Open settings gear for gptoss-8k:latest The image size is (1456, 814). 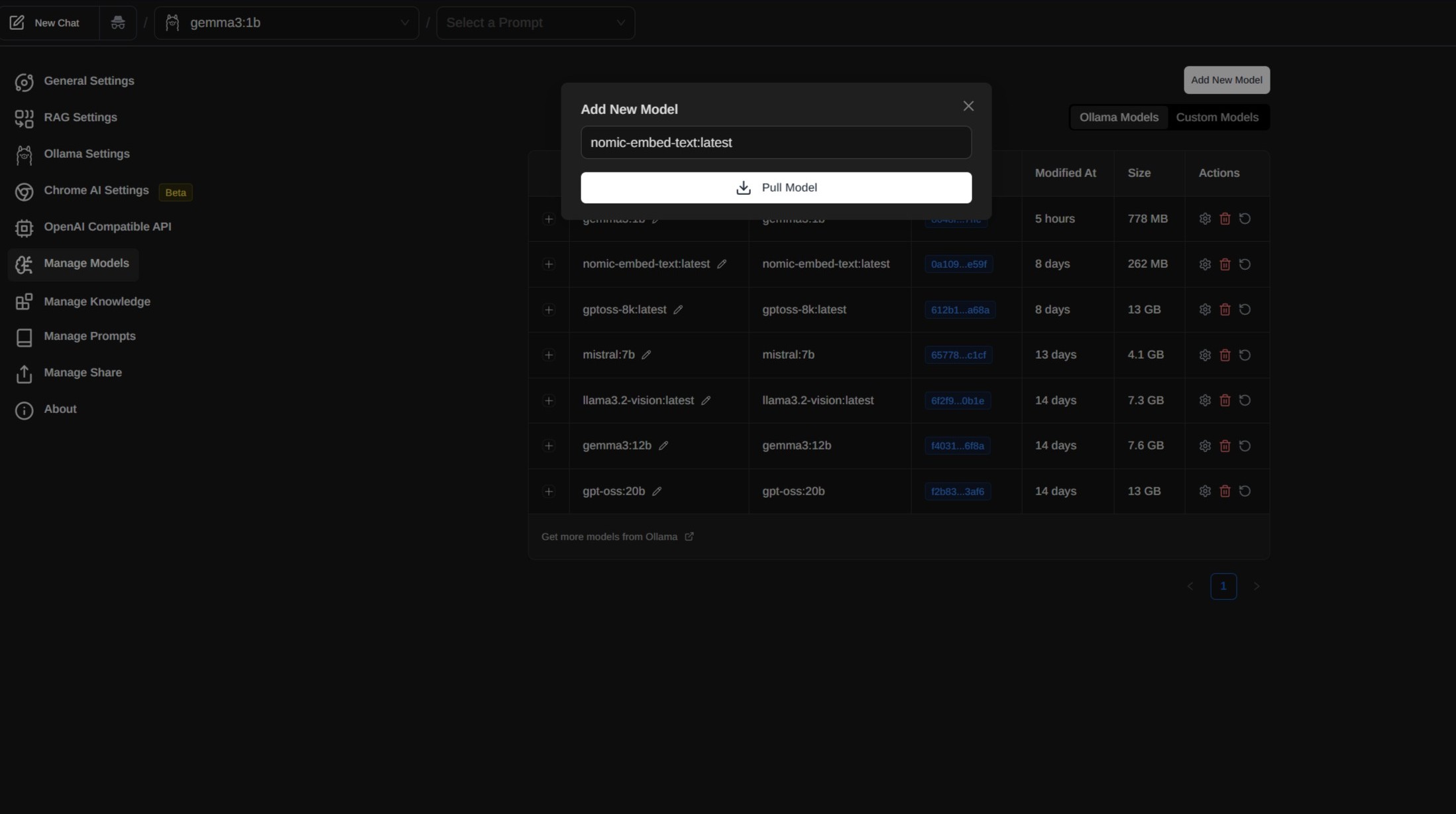pyautogui.click(x=1205, y=310)
